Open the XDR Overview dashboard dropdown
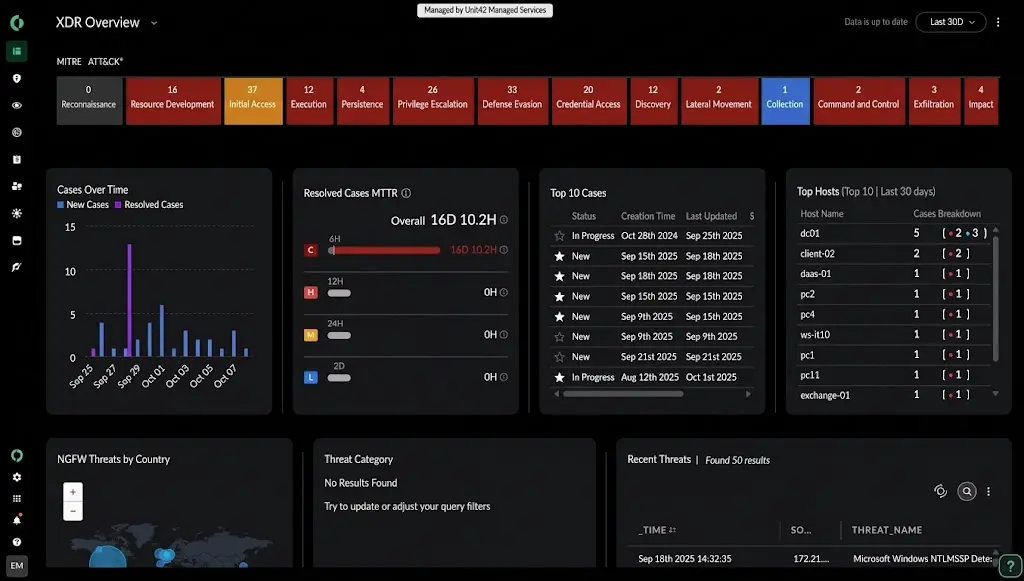Viewport: 1024px width, 581px height. pos(154,23)
